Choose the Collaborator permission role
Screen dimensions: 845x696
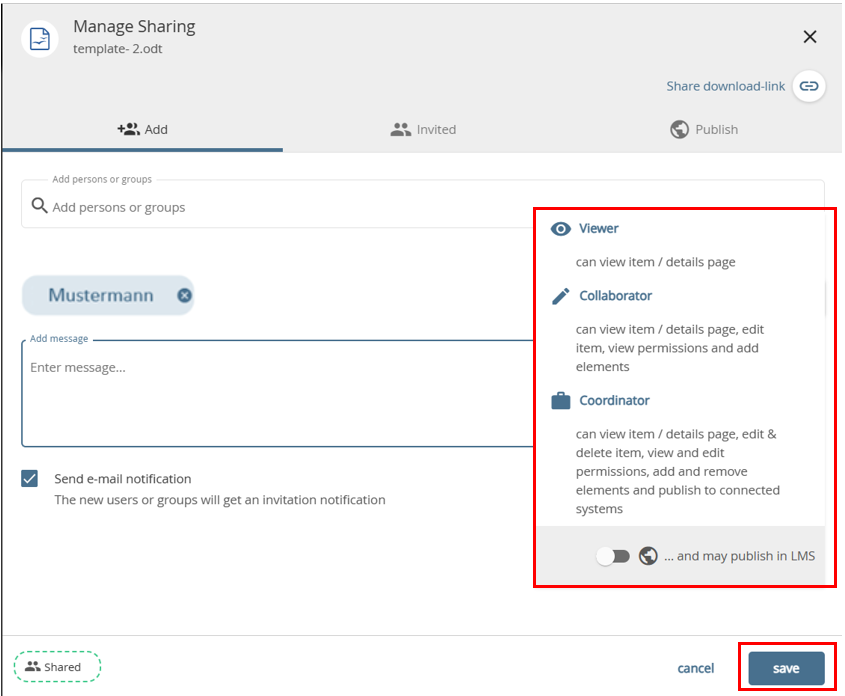click(615, 296)
